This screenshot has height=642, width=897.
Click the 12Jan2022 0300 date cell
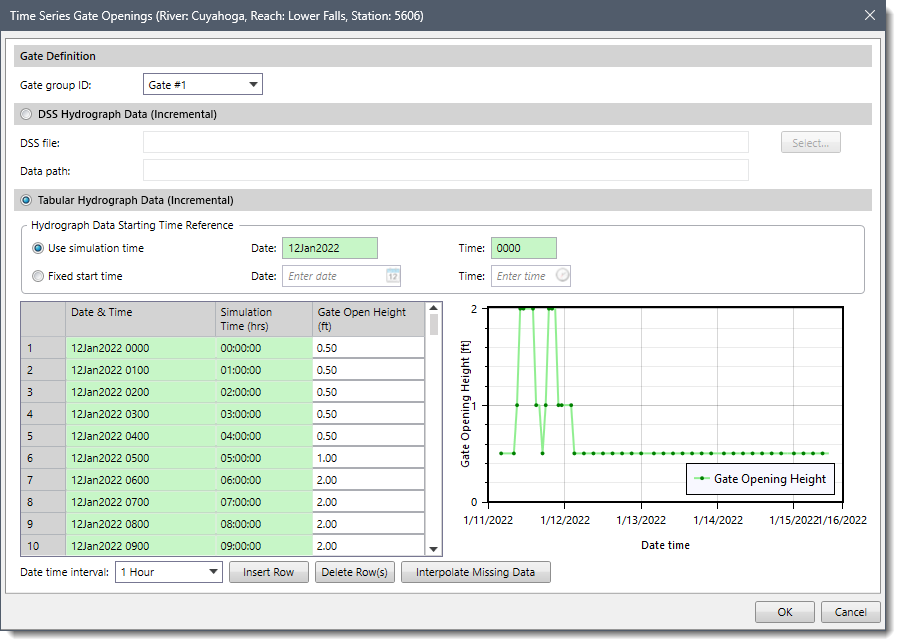click(x=141, y=414)
